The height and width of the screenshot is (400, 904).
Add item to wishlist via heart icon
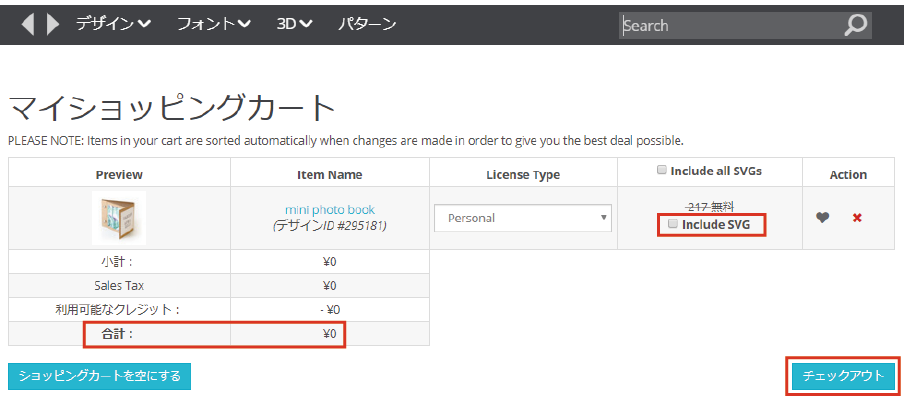822,217
